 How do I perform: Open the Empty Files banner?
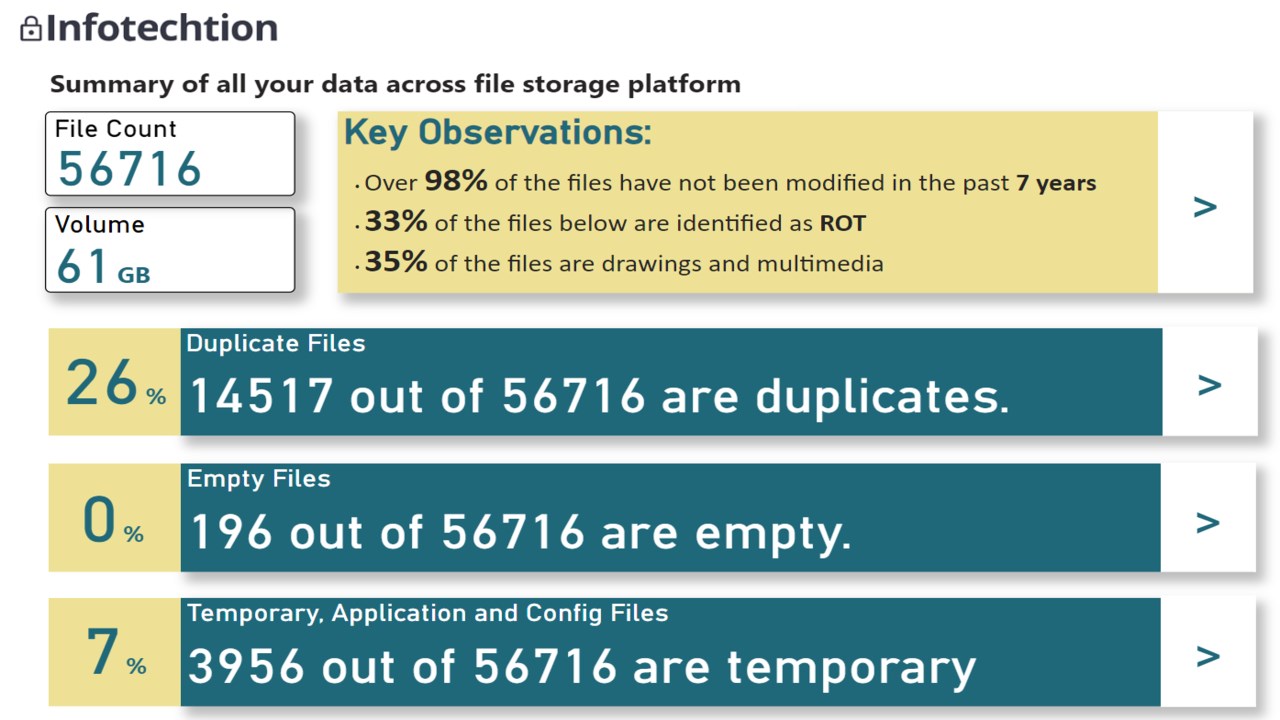pyautogui.click(x=671, y=517)
